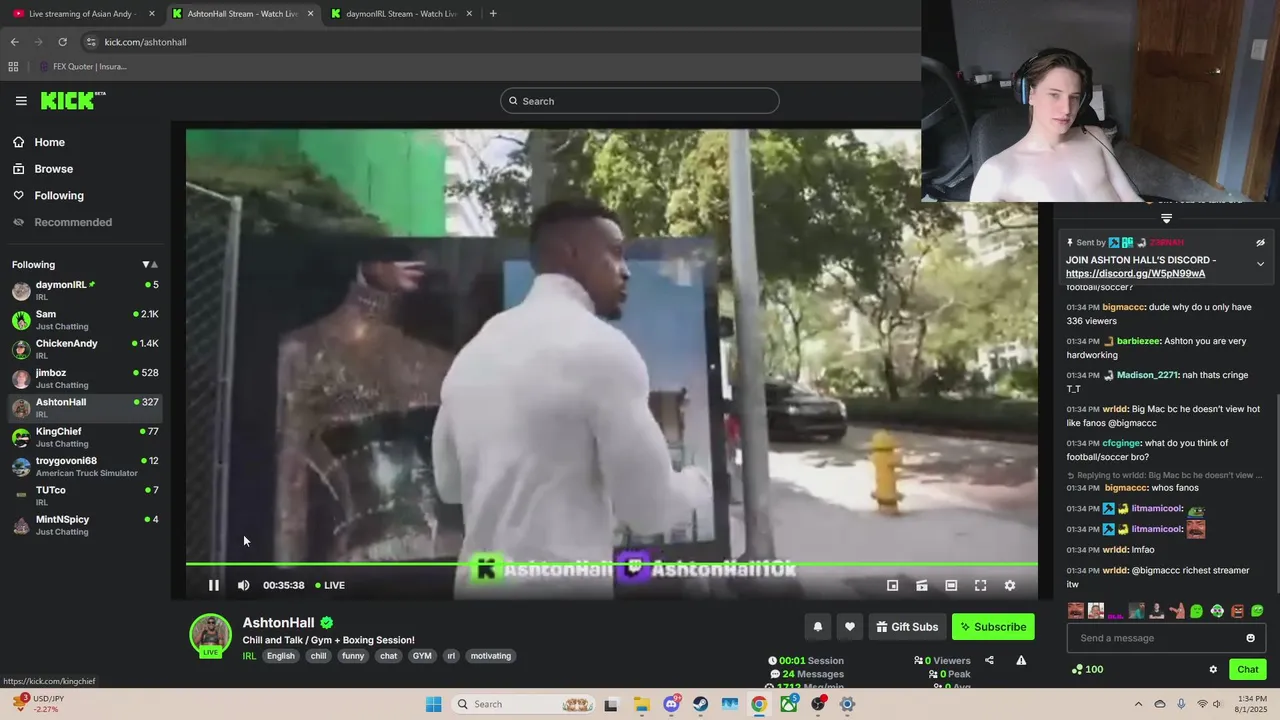
Task: Select the English tag
Action: click(x=281, y=656)
